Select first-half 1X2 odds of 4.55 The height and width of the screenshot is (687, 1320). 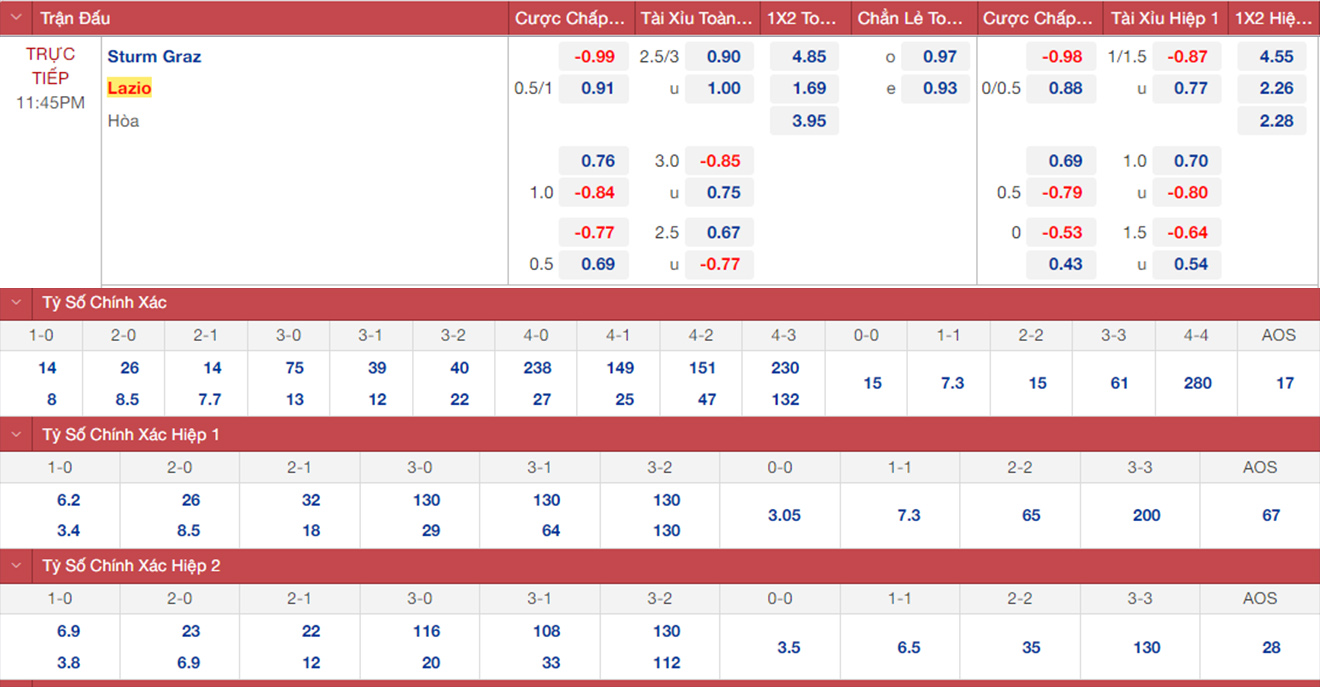[1276, 57]
